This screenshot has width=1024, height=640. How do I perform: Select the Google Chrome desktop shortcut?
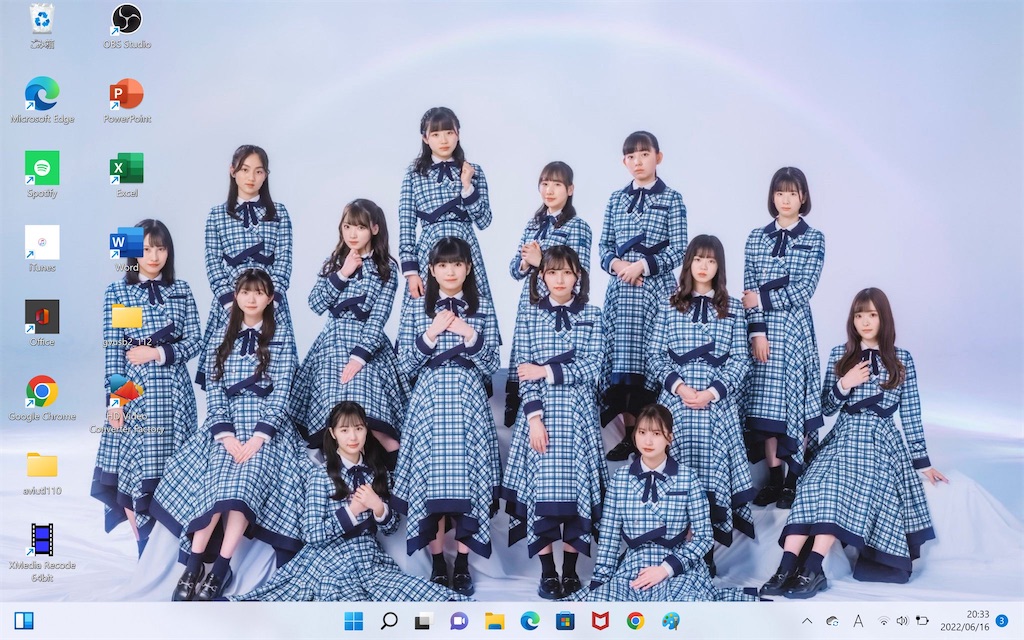42,398
